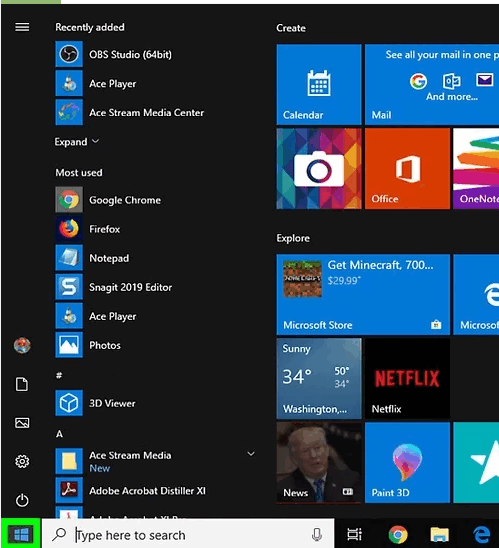
Task: Open the Pictures sidebar icon
Action: point(22,423)
